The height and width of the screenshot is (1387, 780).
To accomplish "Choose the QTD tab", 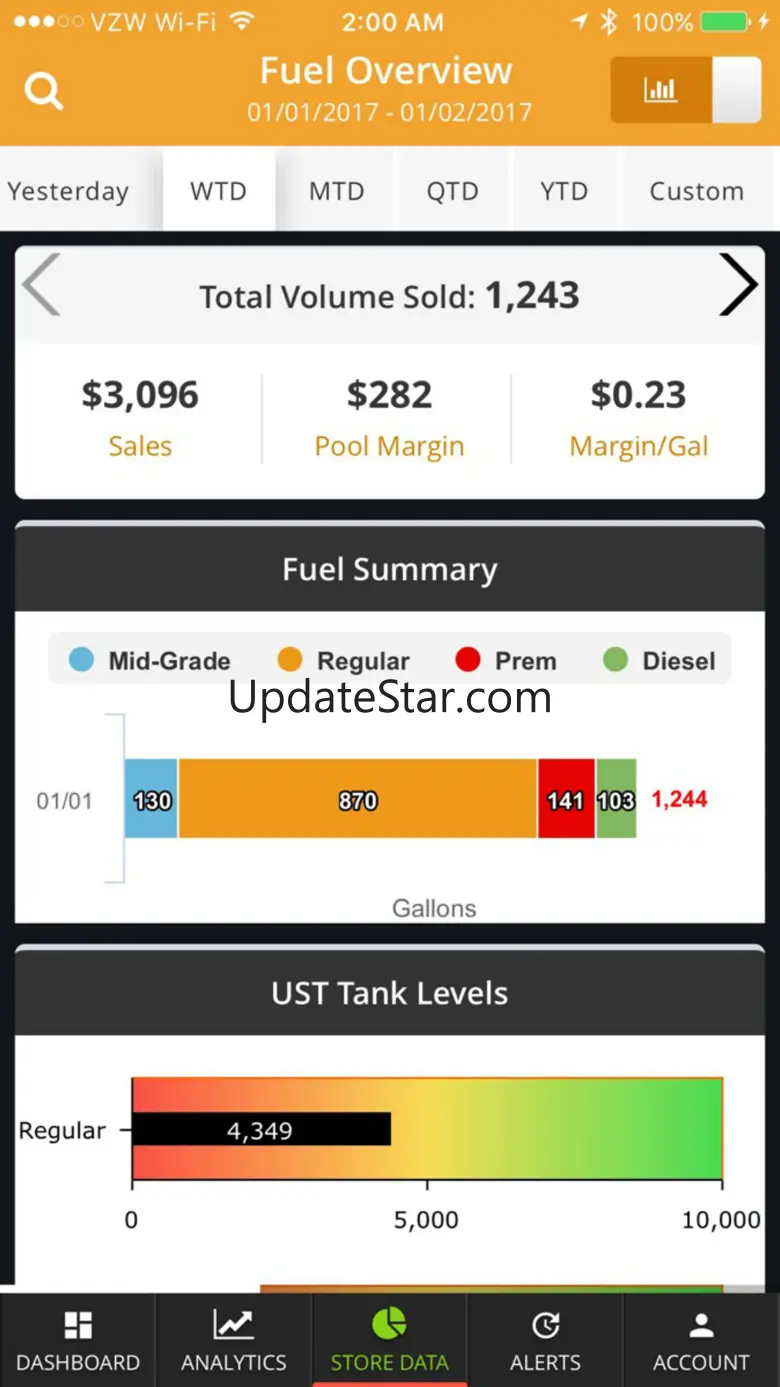I will coord(452,191).
